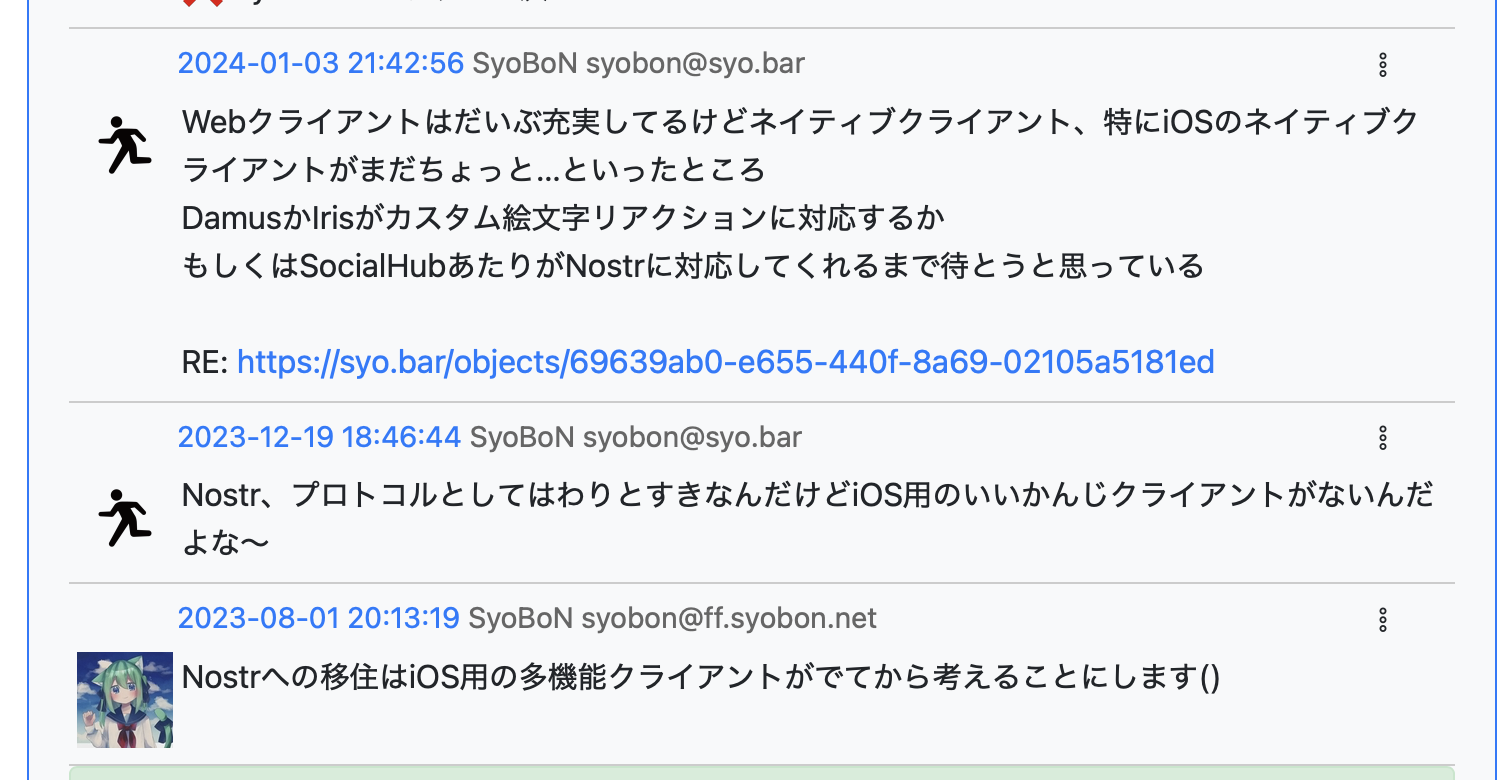1508x780 pixels.
Task: Open the three-dot menu on the 2023-12-19 post
Action: coord(1383,438)
